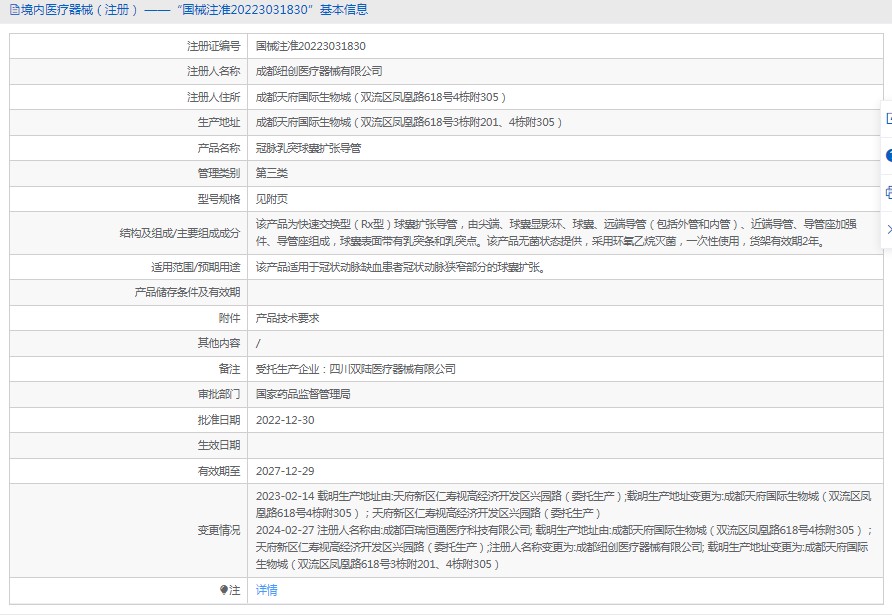The height and width of the screenshot is (615, 892).
Task: Collapse the floating side panel with chevron arrow
Action: (x=889, y=229)
